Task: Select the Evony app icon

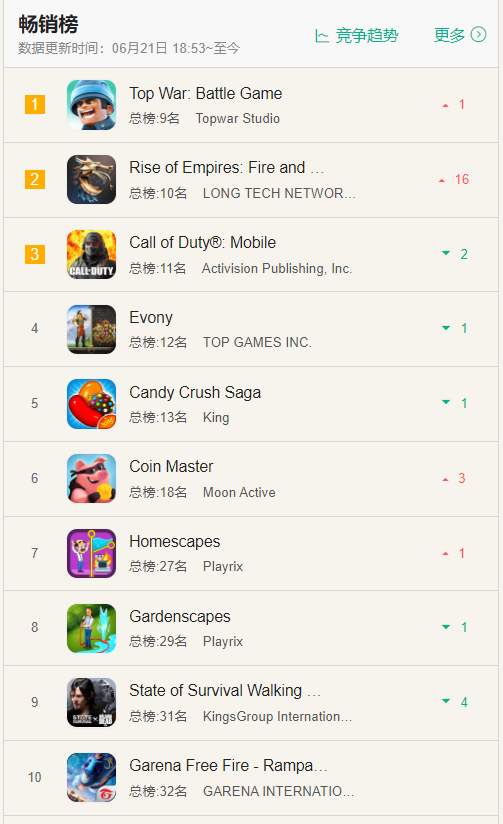Action: coord(91,329)
